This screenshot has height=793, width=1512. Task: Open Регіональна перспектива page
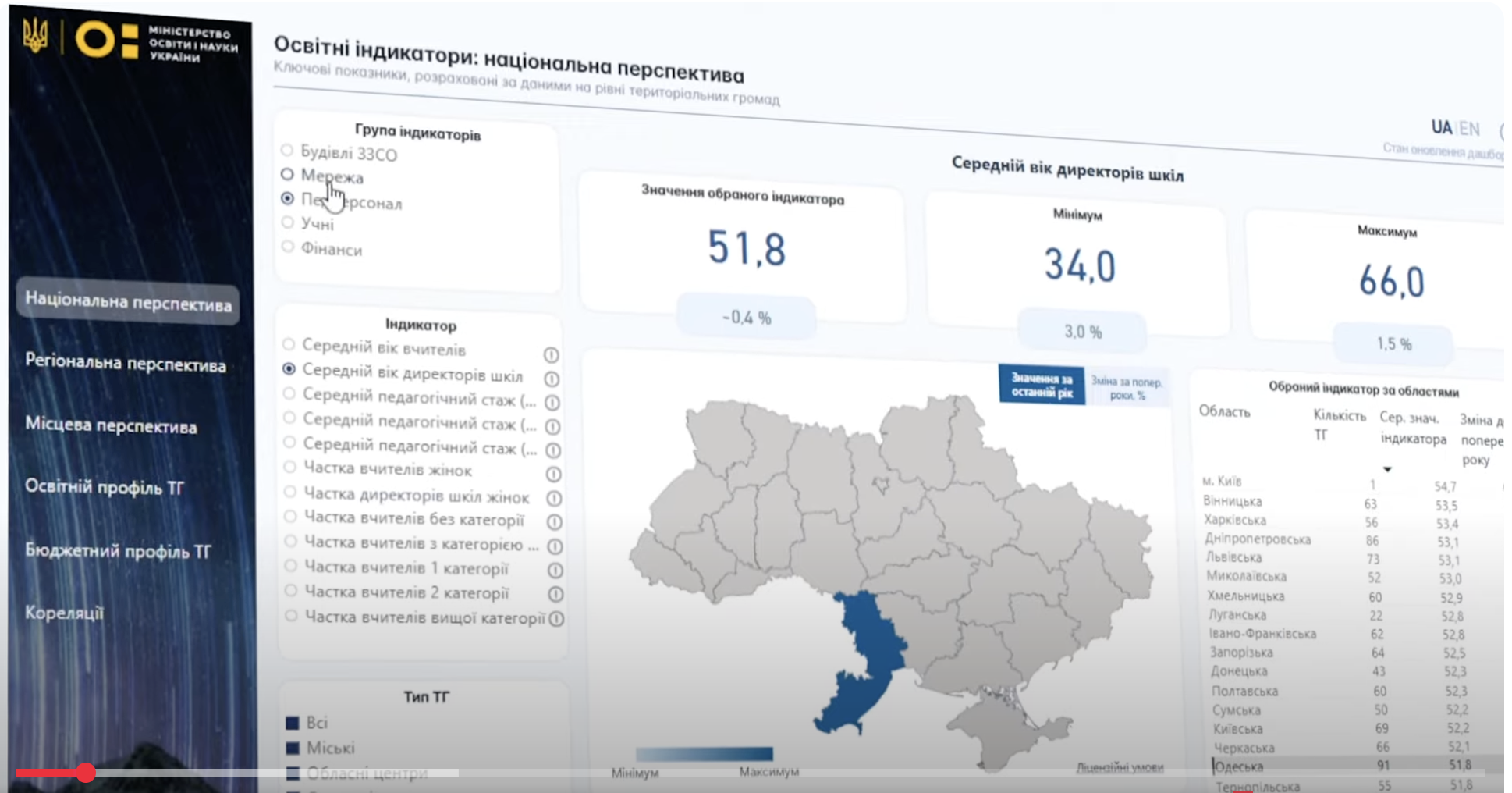coord(126,364)
